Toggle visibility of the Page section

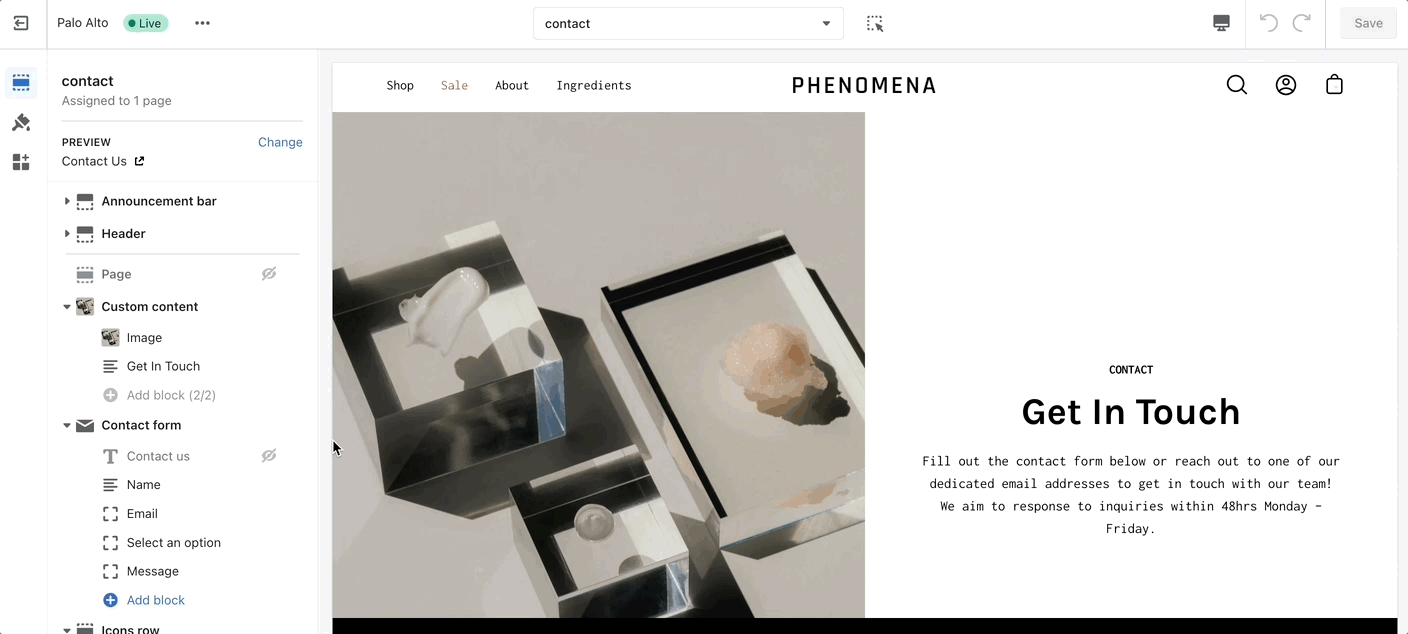click(269, 274)
